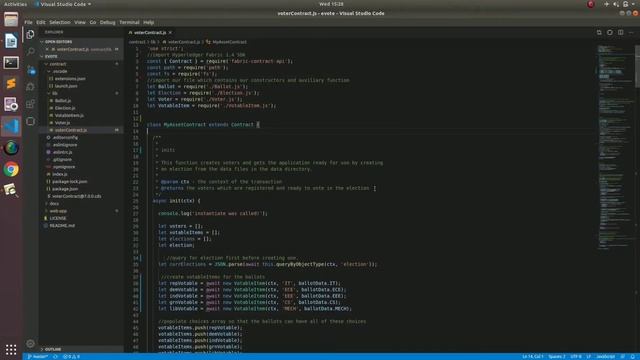
Task: Click the clock in the top bar
Action: 331,4
